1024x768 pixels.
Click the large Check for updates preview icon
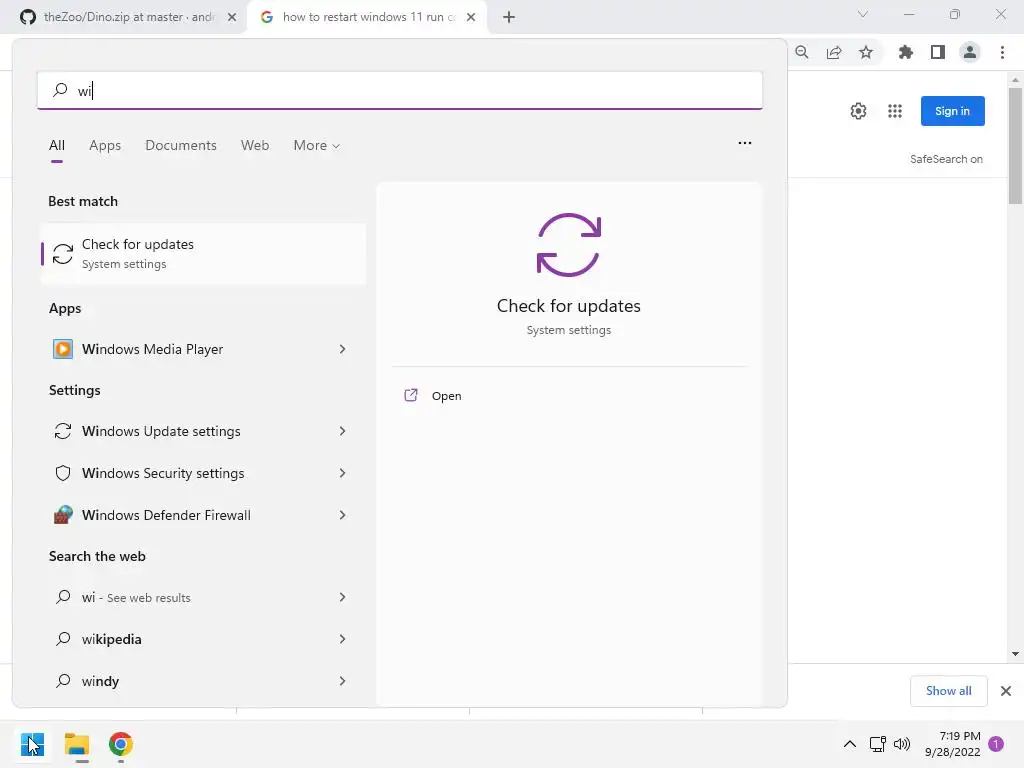click(x=569, y=245)
